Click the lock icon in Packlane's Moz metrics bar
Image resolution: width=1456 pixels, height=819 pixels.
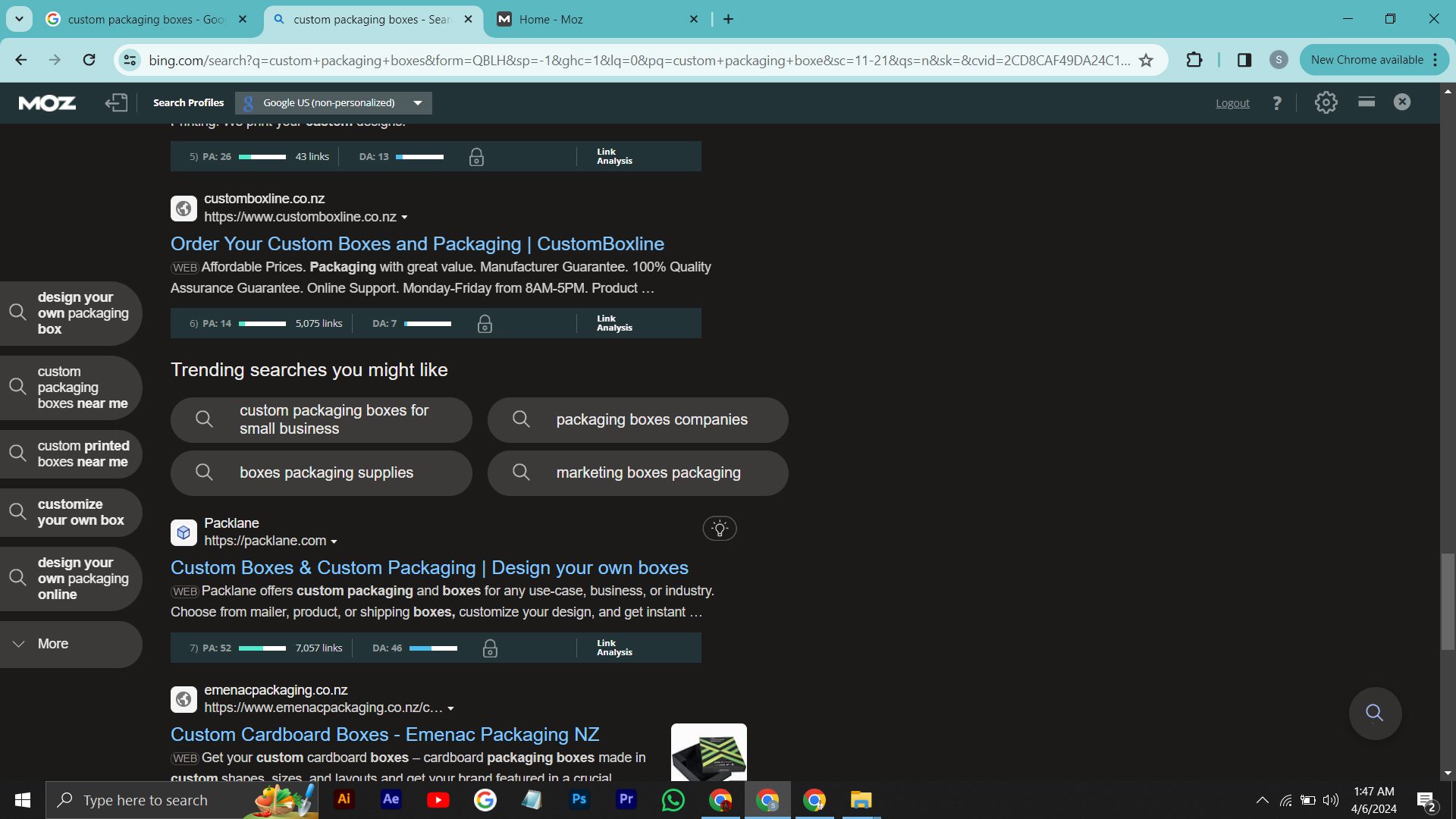(x=490, y=648)
